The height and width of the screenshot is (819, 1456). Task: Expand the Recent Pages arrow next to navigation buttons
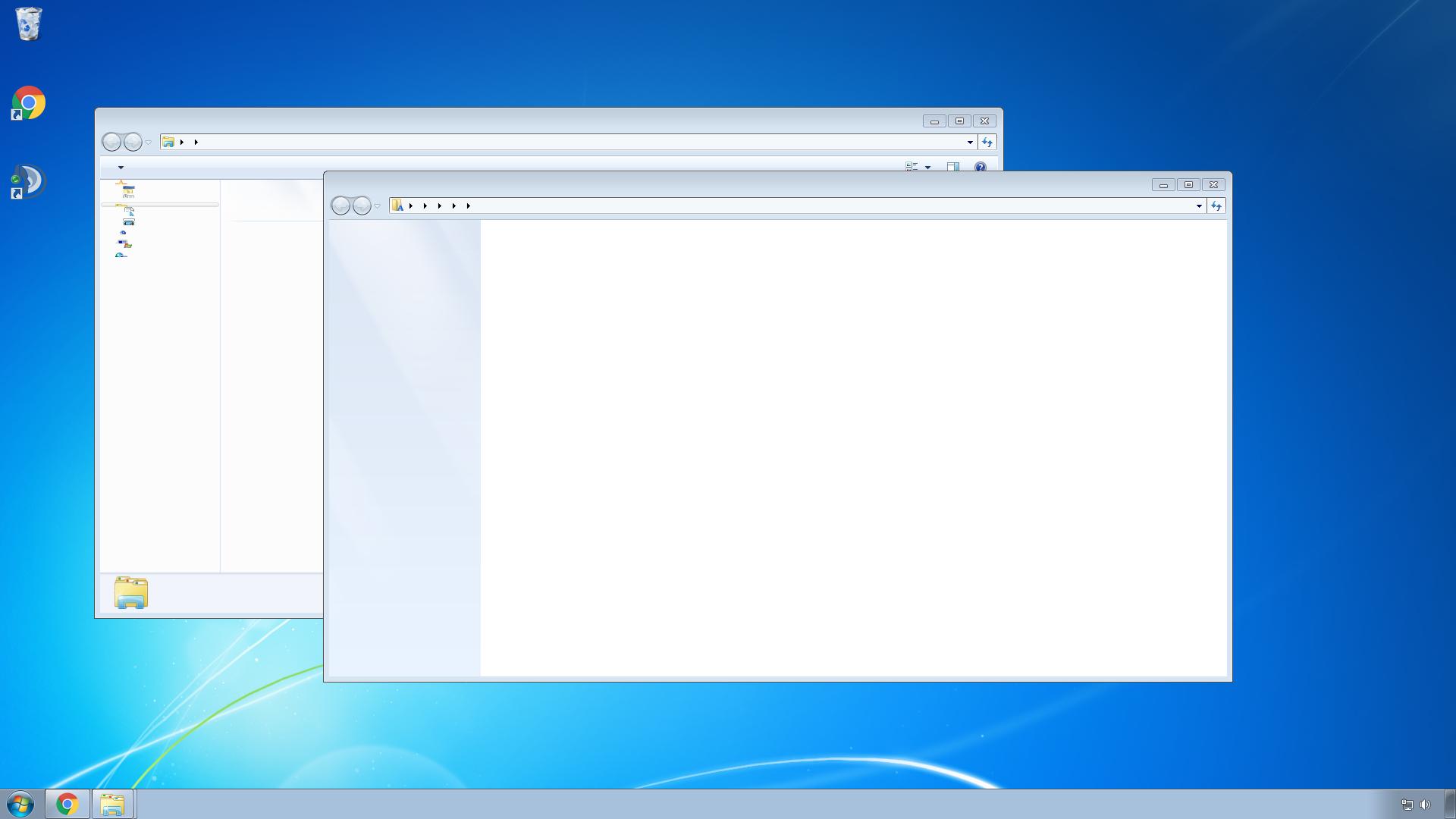[x=377, y=206]
